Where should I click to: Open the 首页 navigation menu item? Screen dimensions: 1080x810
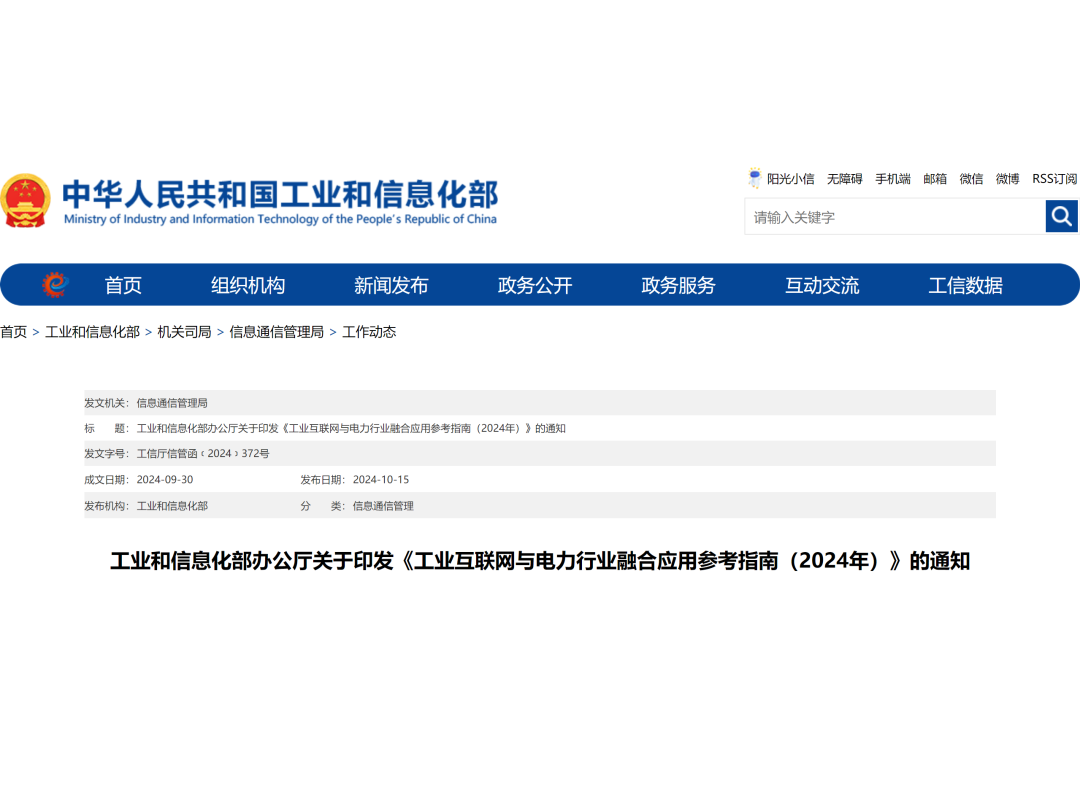tap(123, 285)
